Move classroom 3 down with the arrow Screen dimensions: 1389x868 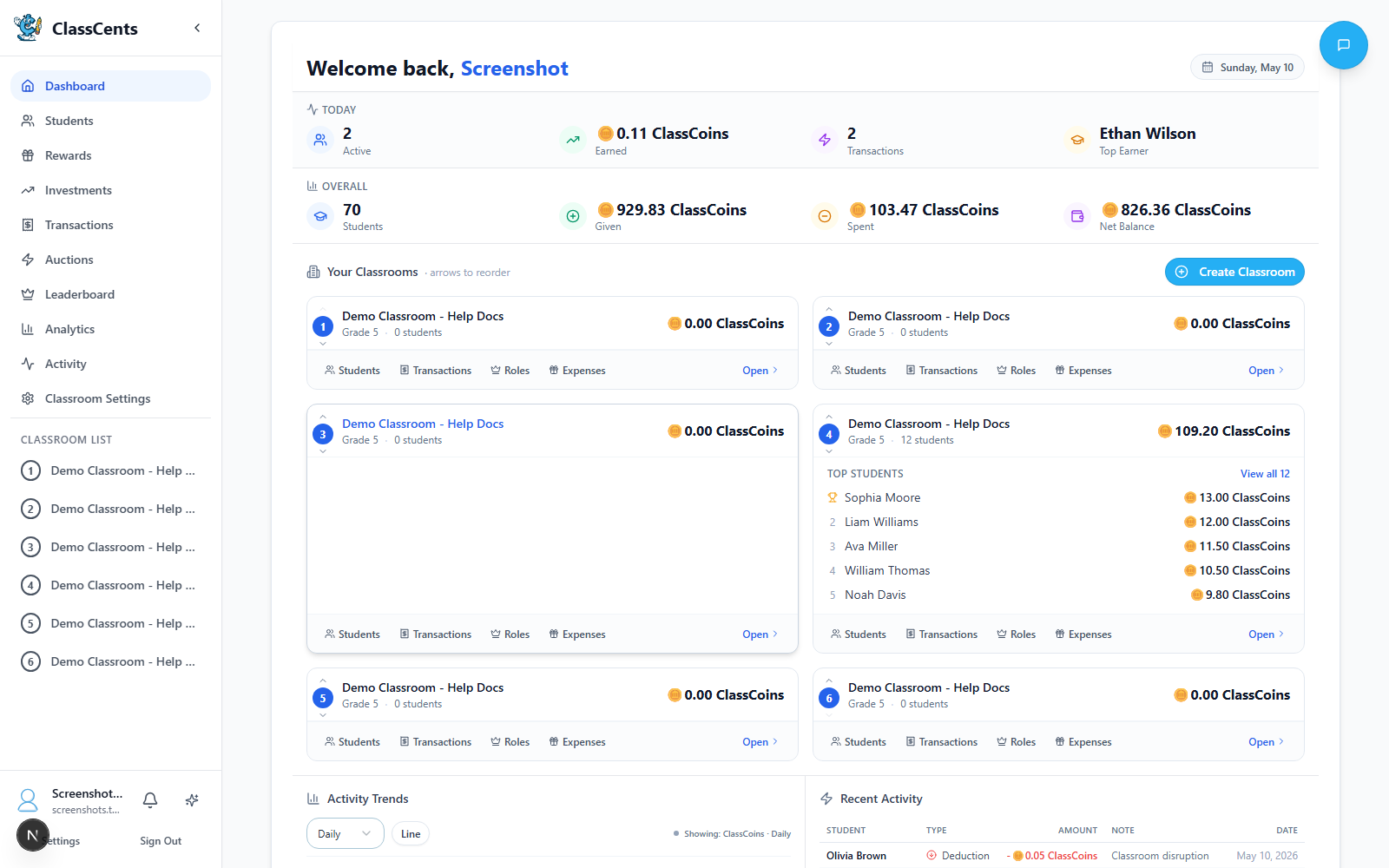(323, 451)
